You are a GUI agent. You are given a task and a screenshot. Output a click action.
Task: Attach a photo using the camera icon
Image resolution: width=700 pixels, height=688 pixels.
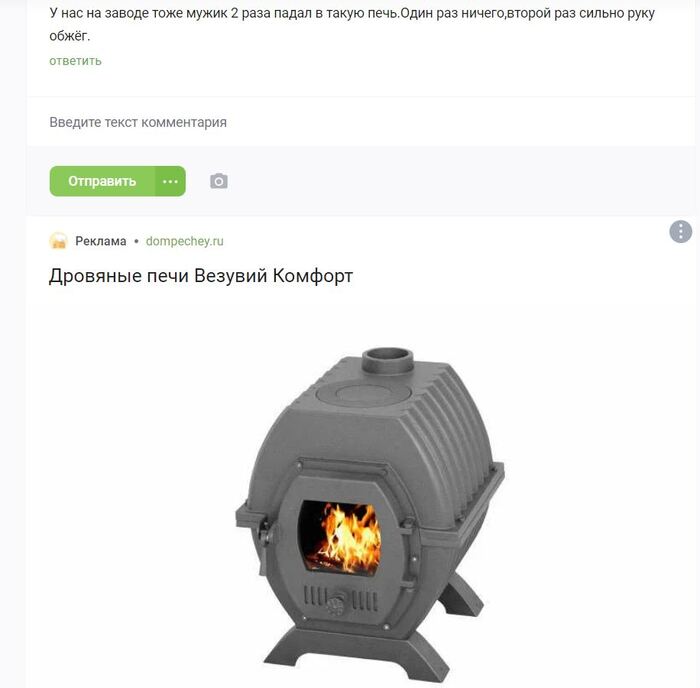[x=219, y=181]
